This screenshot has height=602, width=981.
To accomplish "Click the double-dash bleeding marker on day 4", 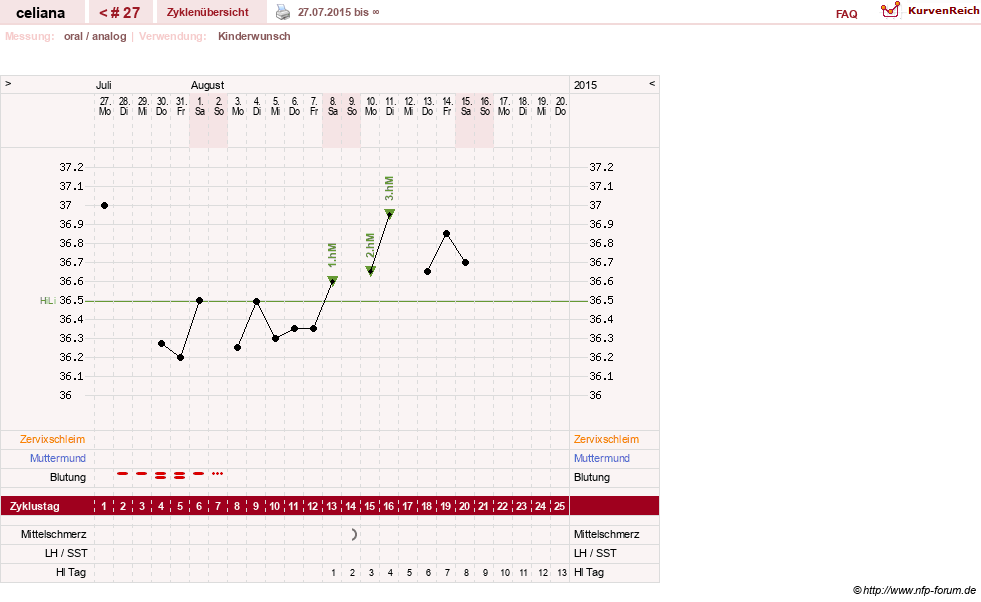I will click(161, 476).
